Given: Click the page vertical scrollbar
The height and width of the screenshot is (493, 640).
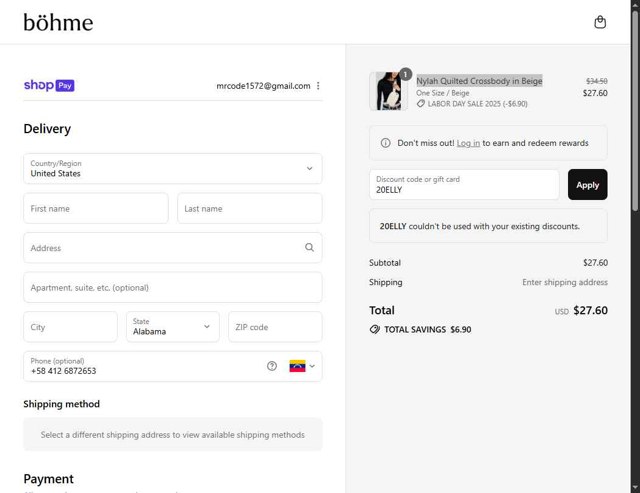Looking at the screenshot, I should click(x=635, y=110).
